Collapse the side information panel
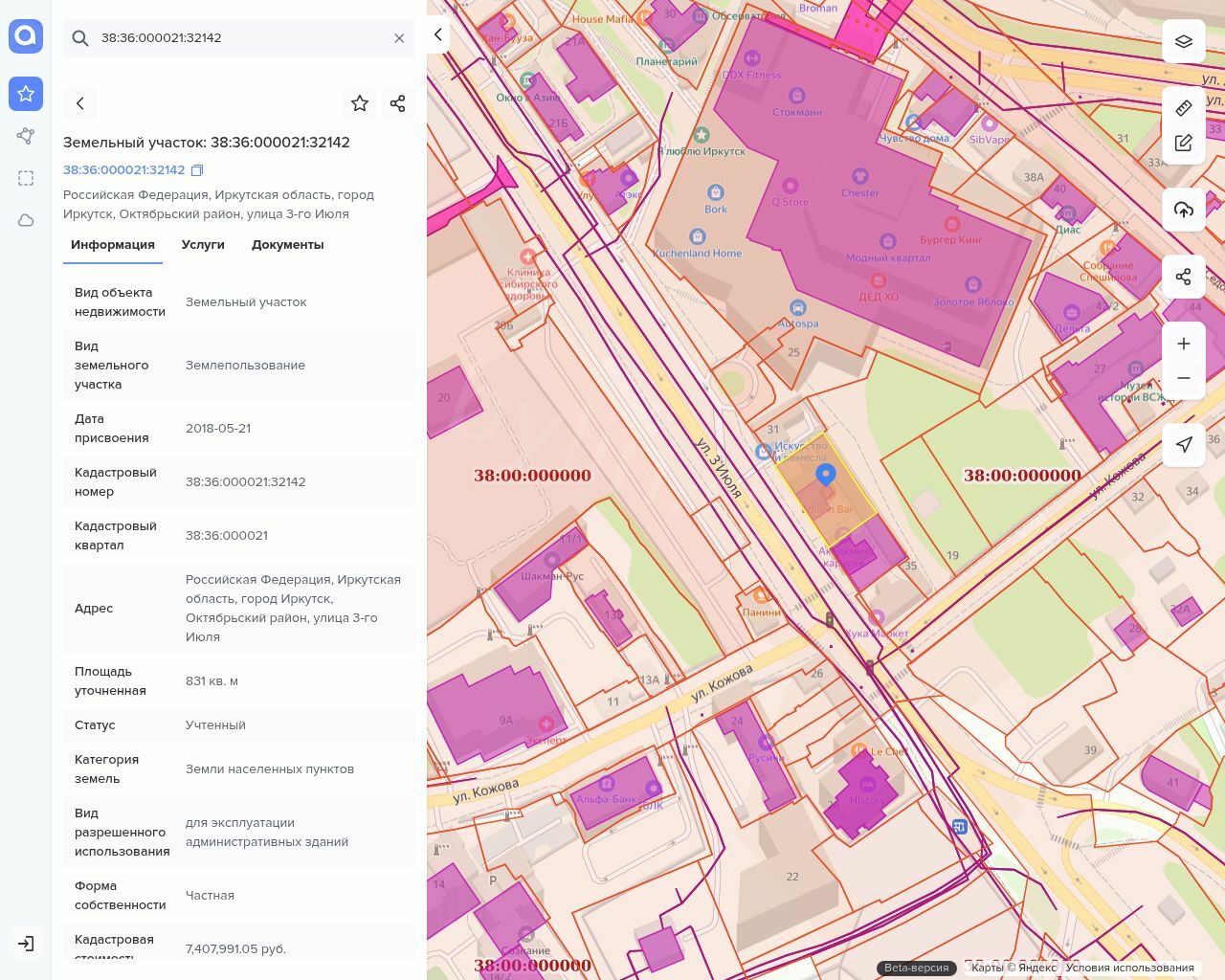The image size is (1225, 980). [x=437, y=35]
